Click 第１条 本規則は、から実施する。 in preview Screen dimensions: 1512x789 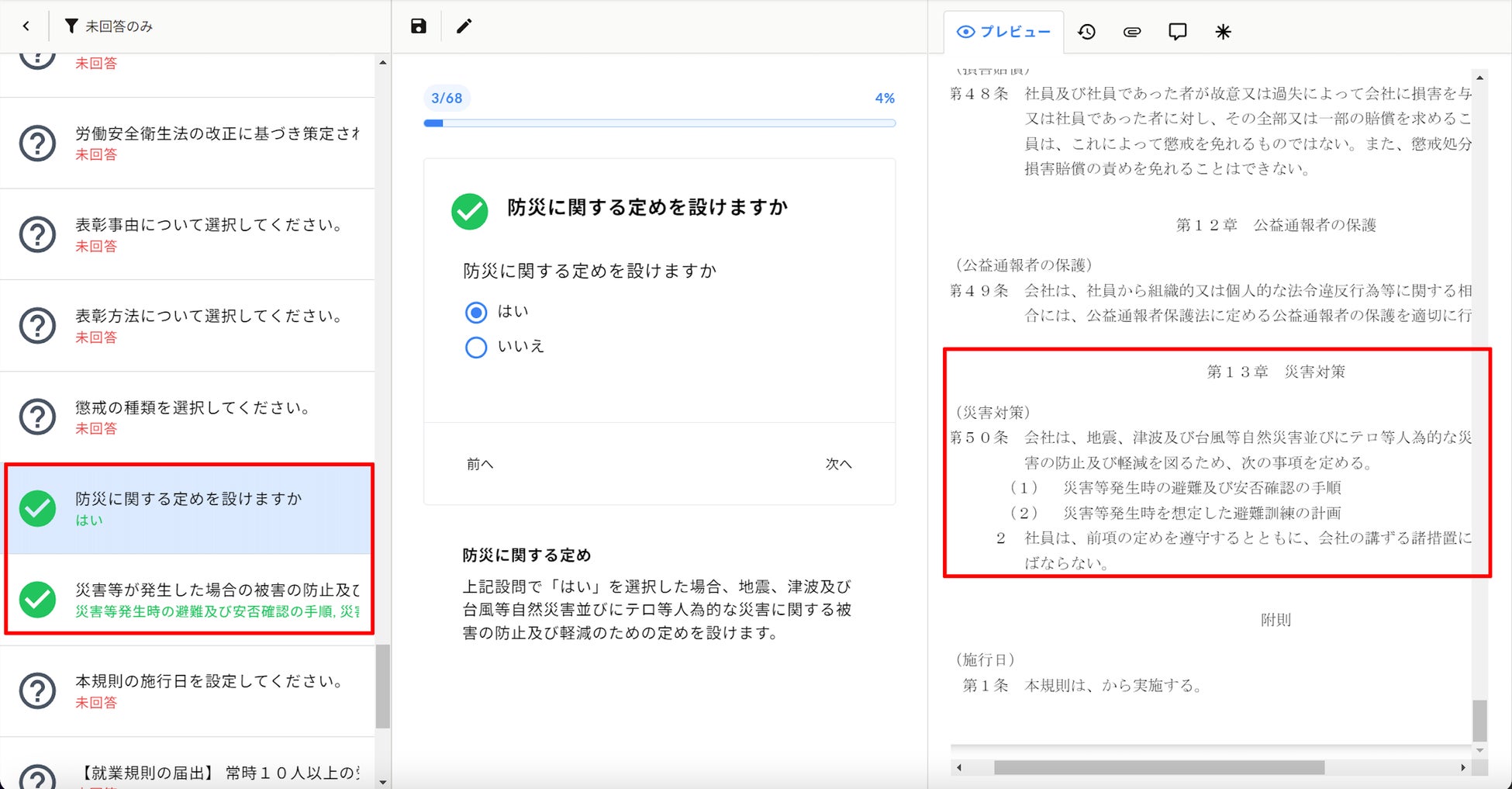[1082, 686]
